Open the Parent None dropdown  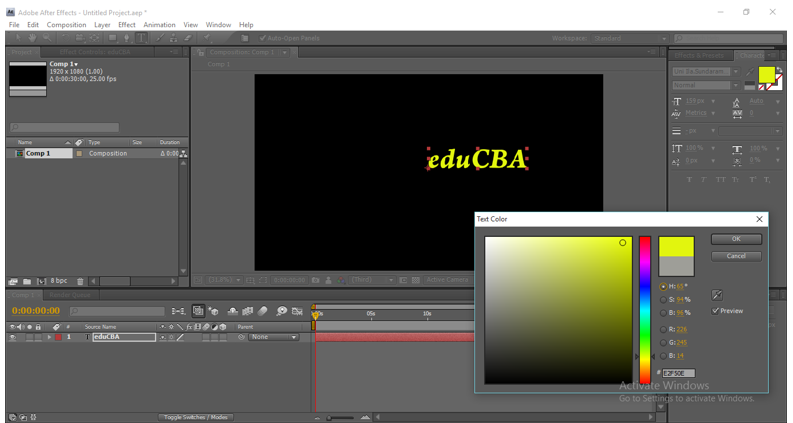(x=274, y=337)
